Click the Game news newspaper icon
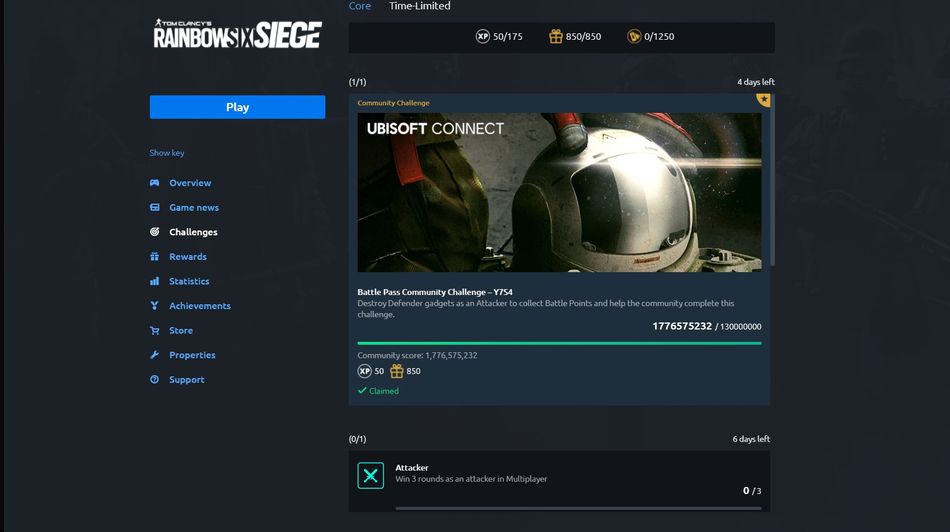Screen dimensions: 950x532 (154, 207)
